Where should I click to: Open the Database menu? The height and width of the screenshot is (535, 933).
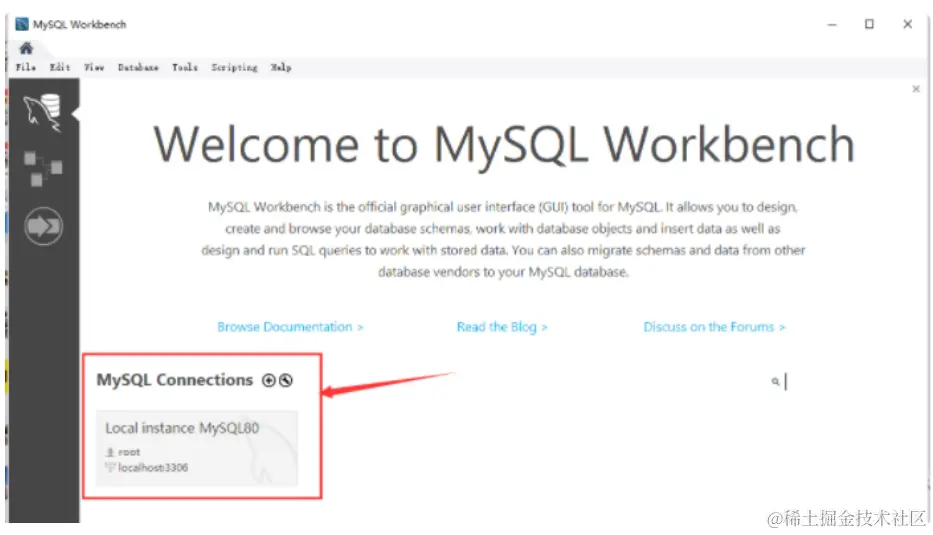(138, 67)
